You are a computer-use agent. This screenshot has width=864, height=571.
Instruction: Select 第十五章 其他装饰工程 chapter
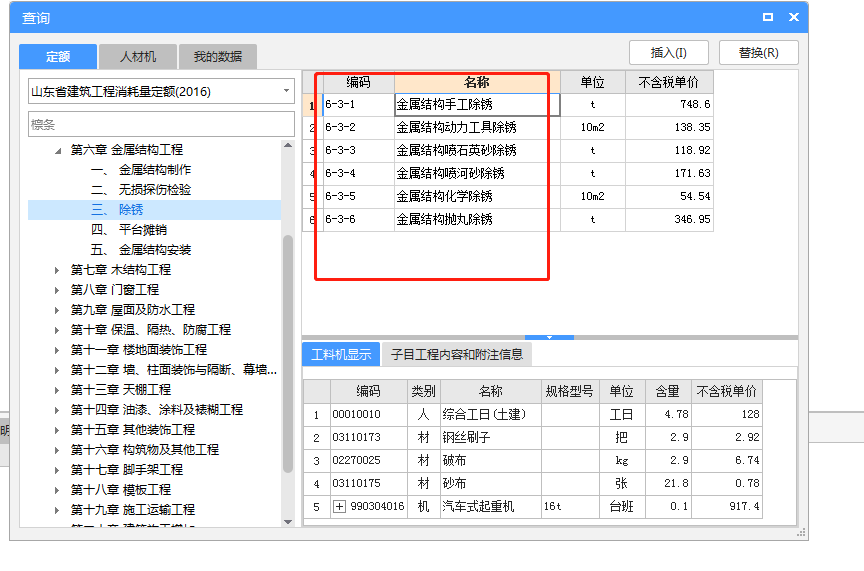click(133, 430)
